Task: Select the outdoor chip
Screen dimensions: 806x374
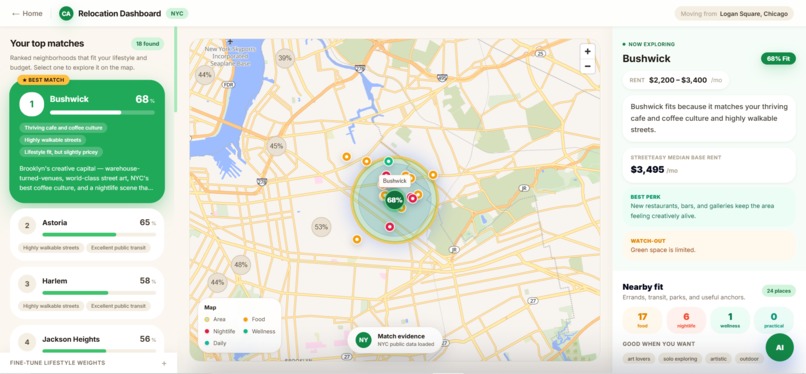Action: 749,359
